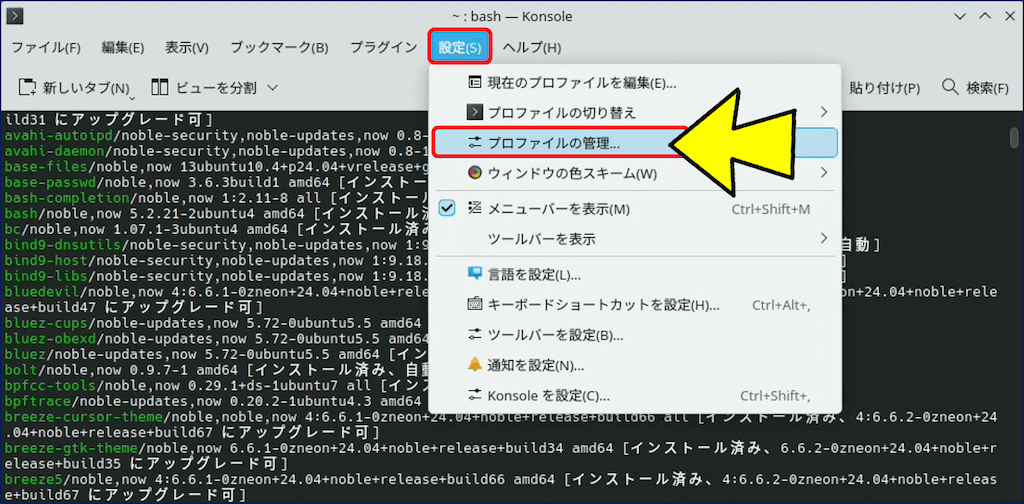Toggle the show menu bar checkbox

coord(447,209)
